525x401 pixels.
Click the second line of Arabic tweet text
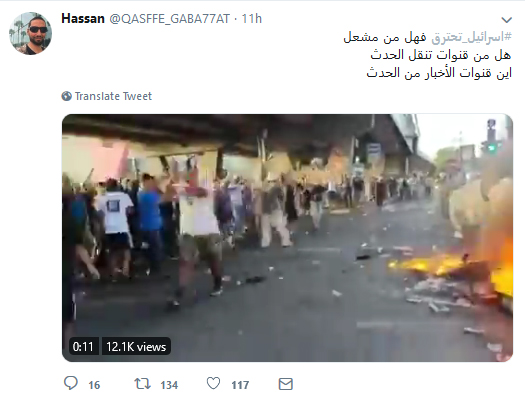441,55
